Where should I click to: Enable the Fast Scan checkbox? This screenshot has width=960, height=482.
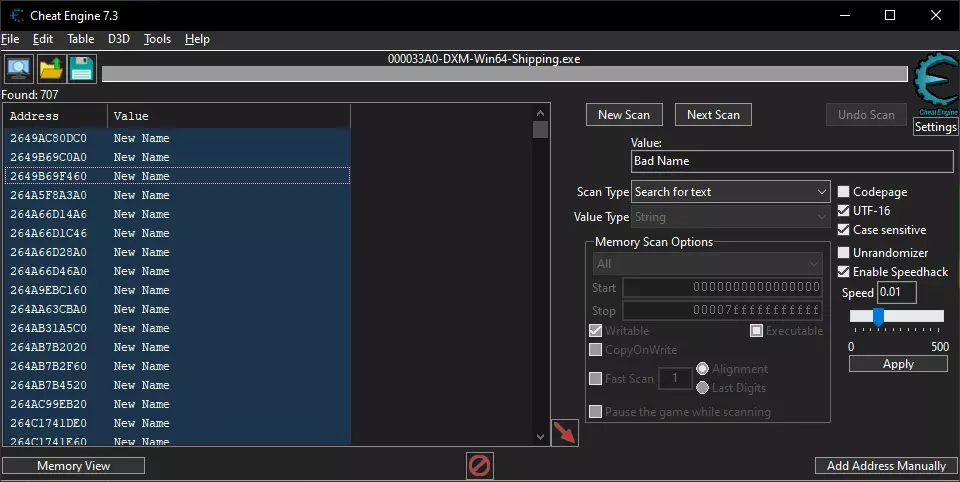595,378
